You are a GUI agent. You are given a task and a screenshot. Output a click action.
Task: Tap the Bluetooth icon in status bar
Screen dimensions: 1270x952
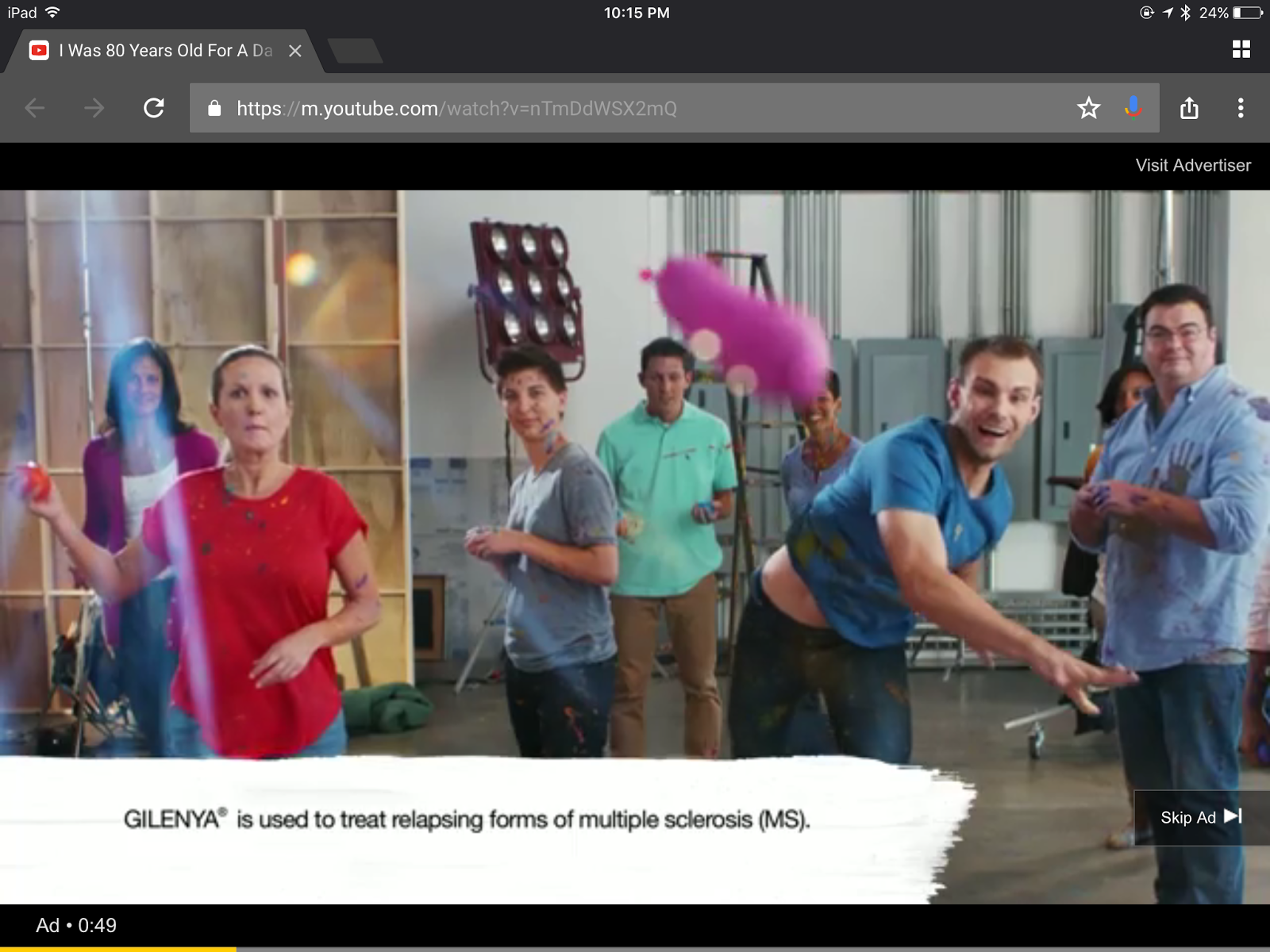1185,13
